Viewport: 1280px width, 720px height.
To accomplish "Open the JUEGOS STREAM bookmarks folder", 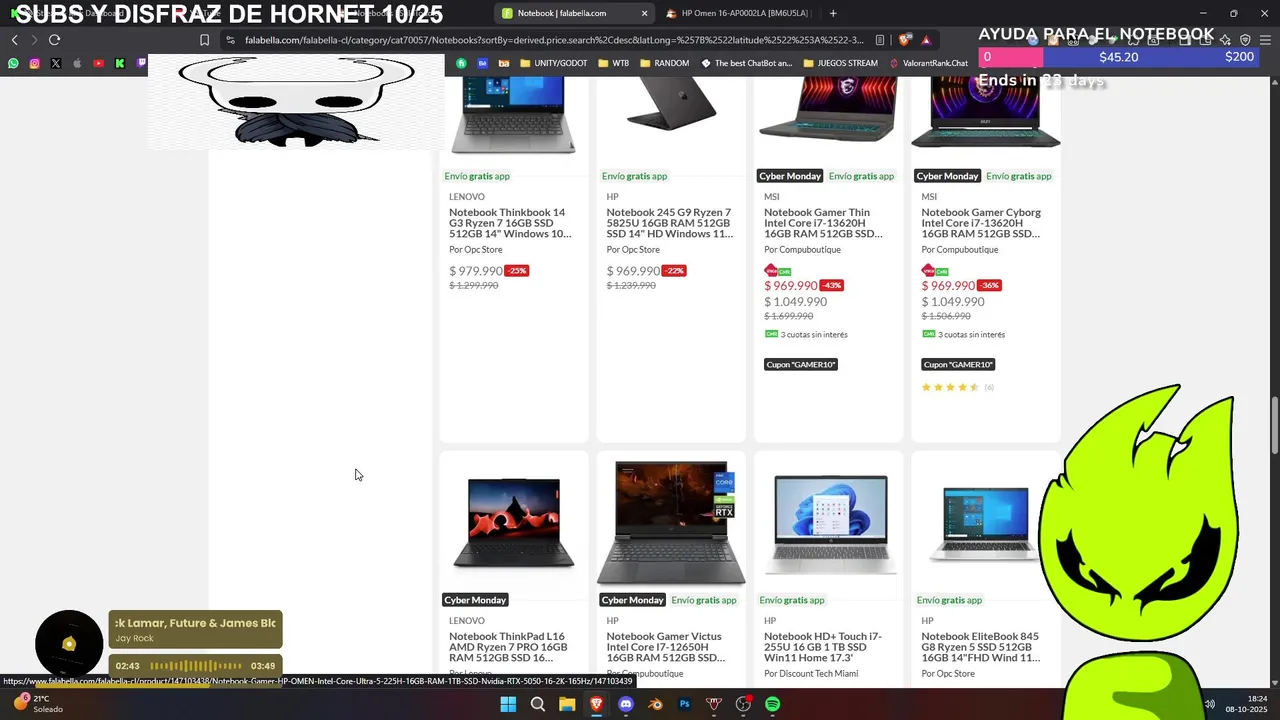I will click(x=840, y=63).
